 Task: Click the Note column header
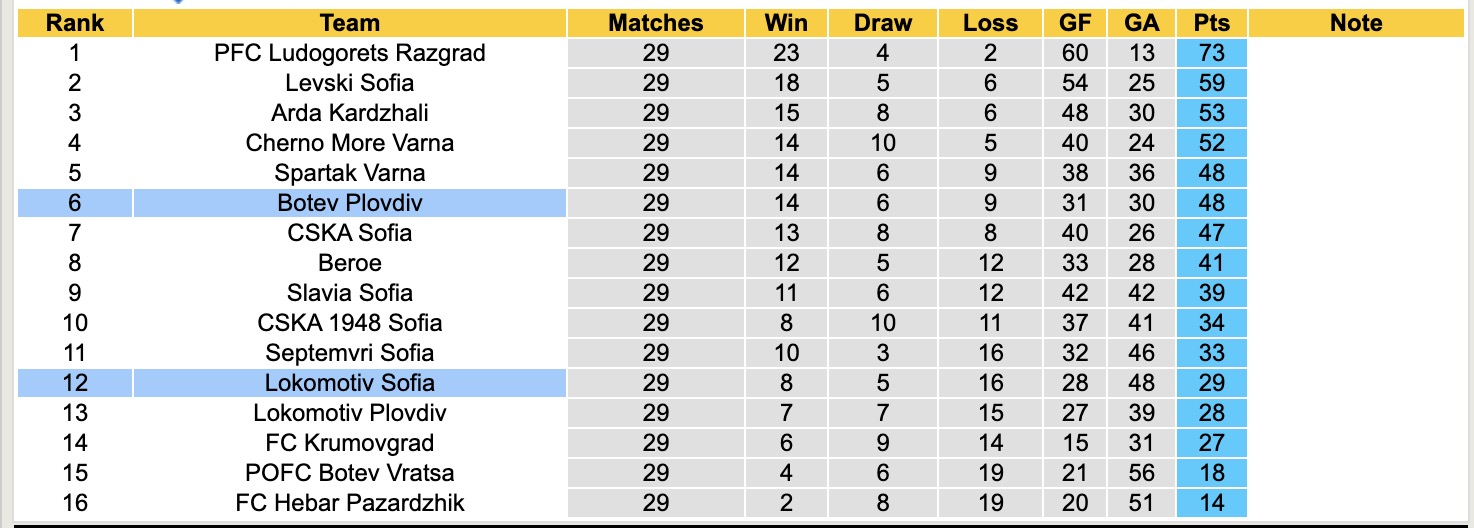[1356, 23]
